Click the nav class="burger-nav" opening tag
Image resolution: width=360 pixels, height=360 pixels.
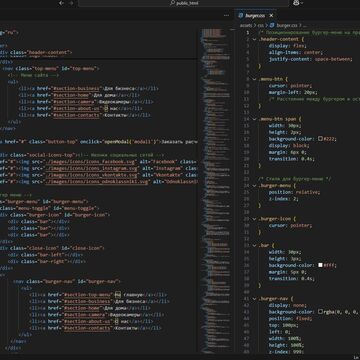pyautogui.click(x=67, y=282)
